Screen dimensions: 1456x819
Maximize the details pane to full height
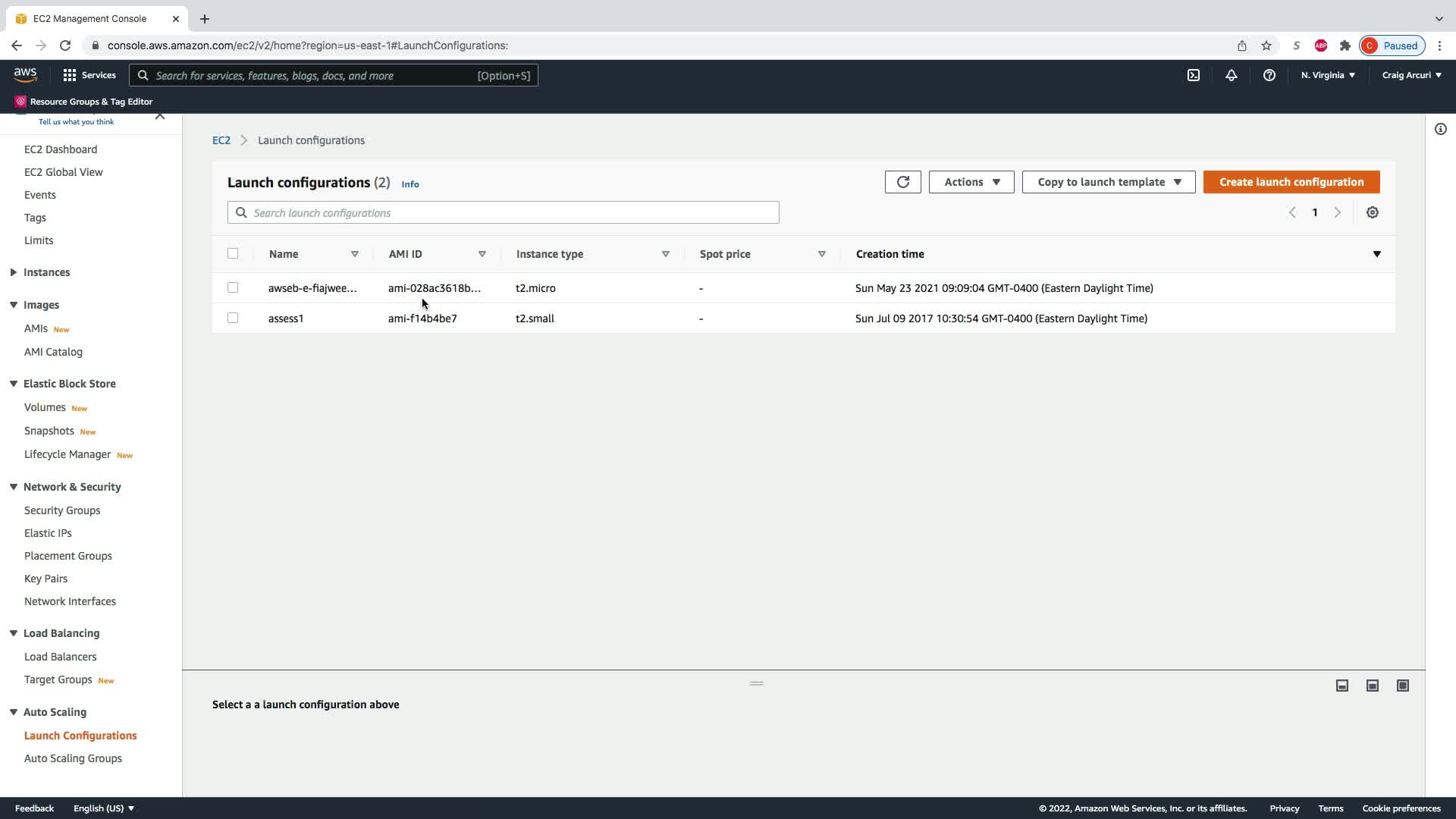tap(1403, 686)
